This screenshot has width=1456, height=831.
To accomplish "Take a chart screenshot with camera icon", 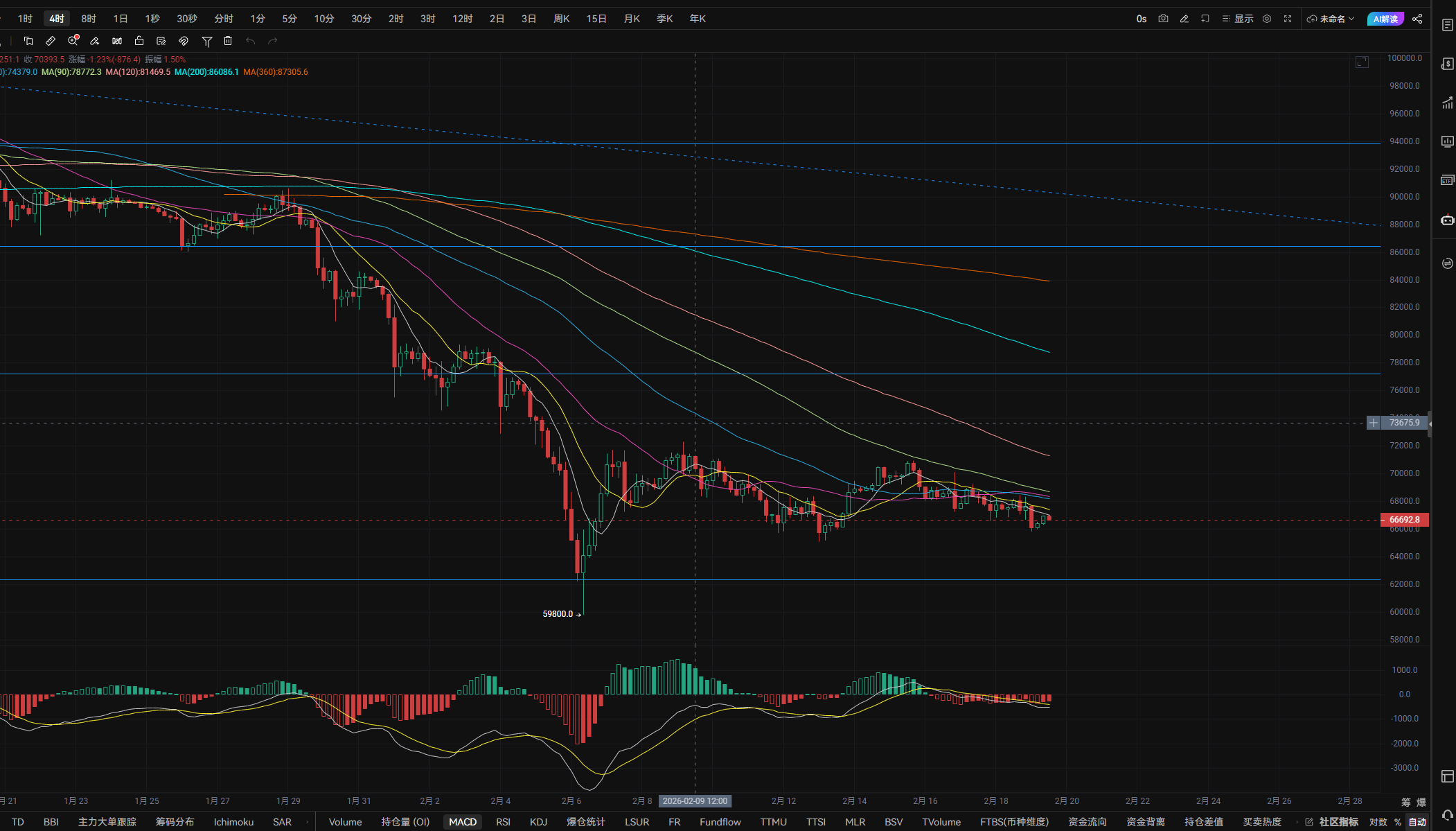I will (1163, 19).
